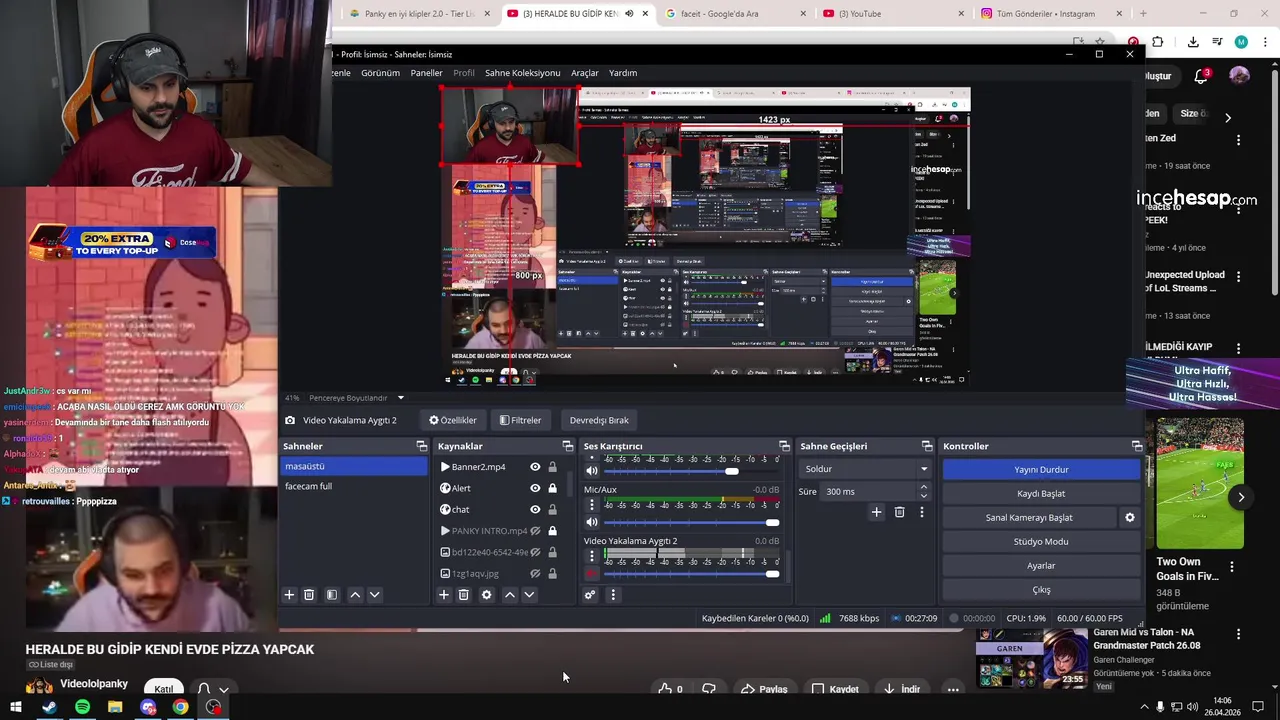This screenshot has width=1280, height=720.
Task: Open scene filters icon in Sahneler panel
Action: point(332,594)
